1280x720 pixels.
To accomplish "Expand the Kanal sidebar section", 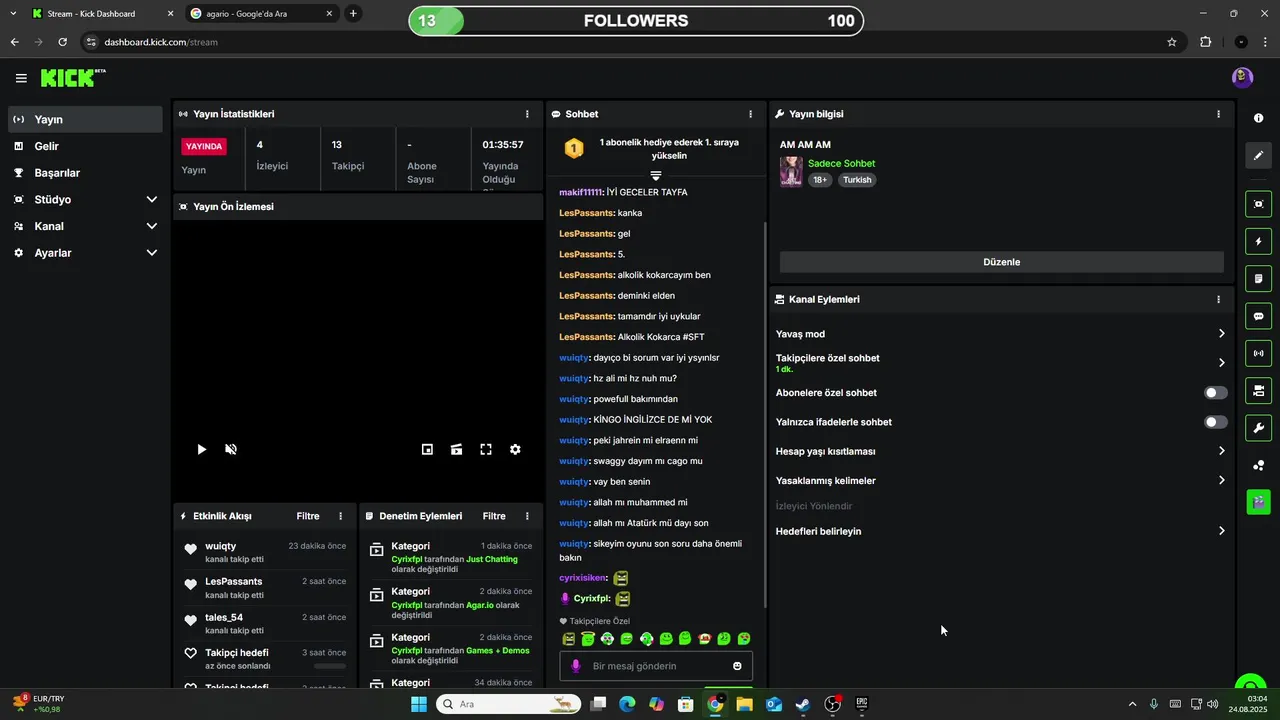I will click(x=85, y=226).
